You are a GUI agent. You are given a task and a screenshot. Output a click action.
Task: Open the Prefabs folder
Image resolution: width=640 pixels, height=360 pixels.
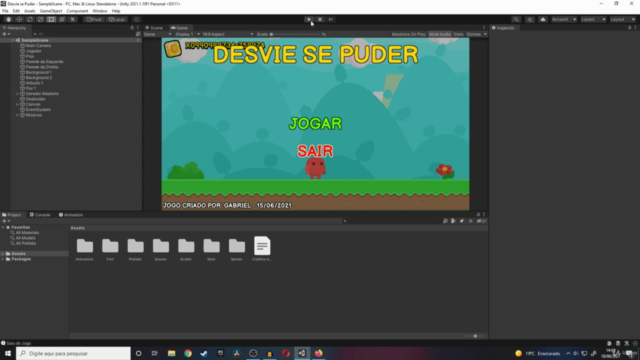(136, 249)
